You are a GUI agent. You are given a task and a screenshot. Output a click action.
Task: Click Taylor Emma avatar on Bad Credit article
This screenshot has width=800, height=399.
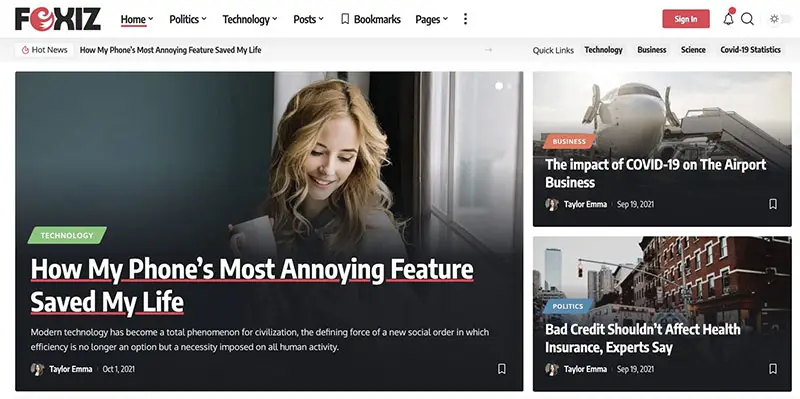[x=552, y=369]
